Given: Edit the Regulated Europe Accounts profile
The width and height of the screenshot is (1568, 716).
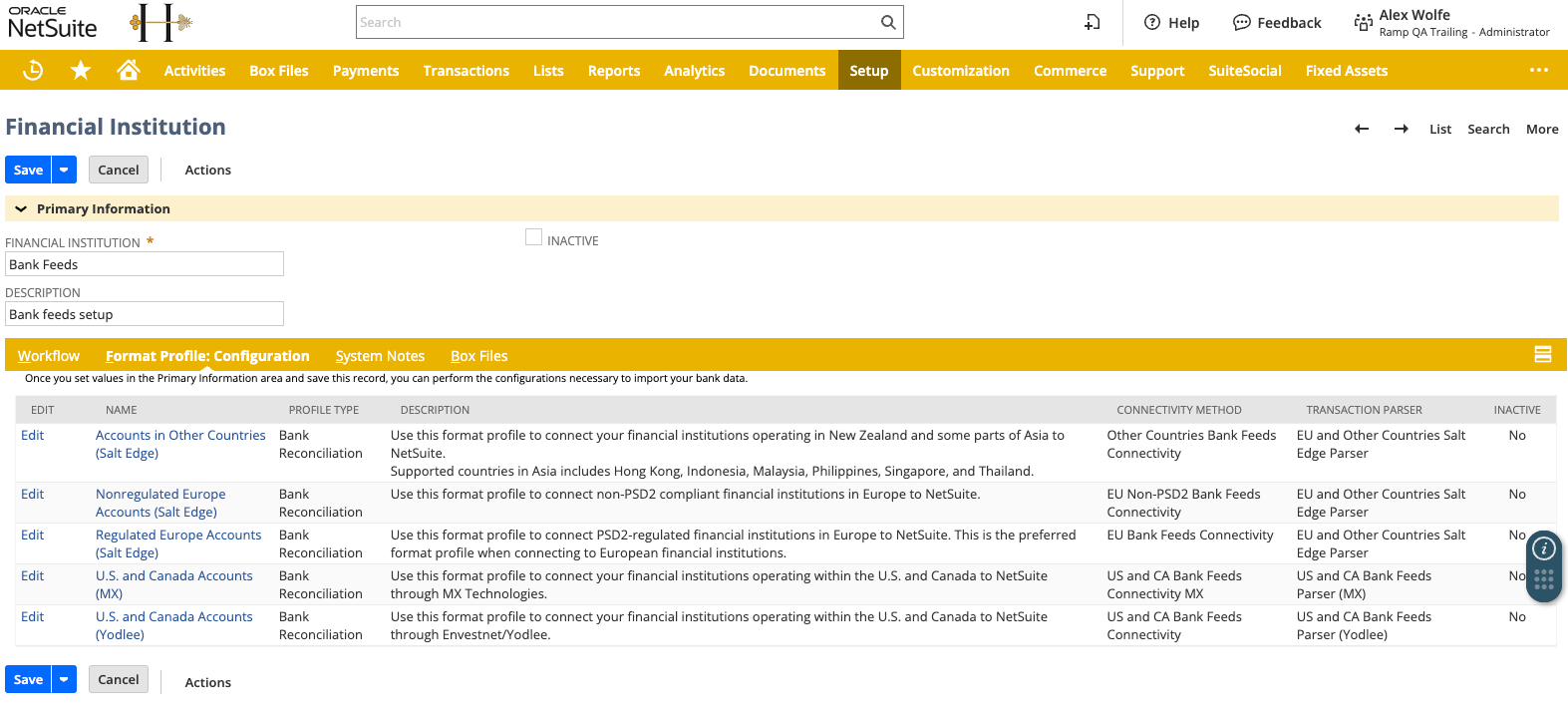Looking at the screenshot, I should click(33, 535).
